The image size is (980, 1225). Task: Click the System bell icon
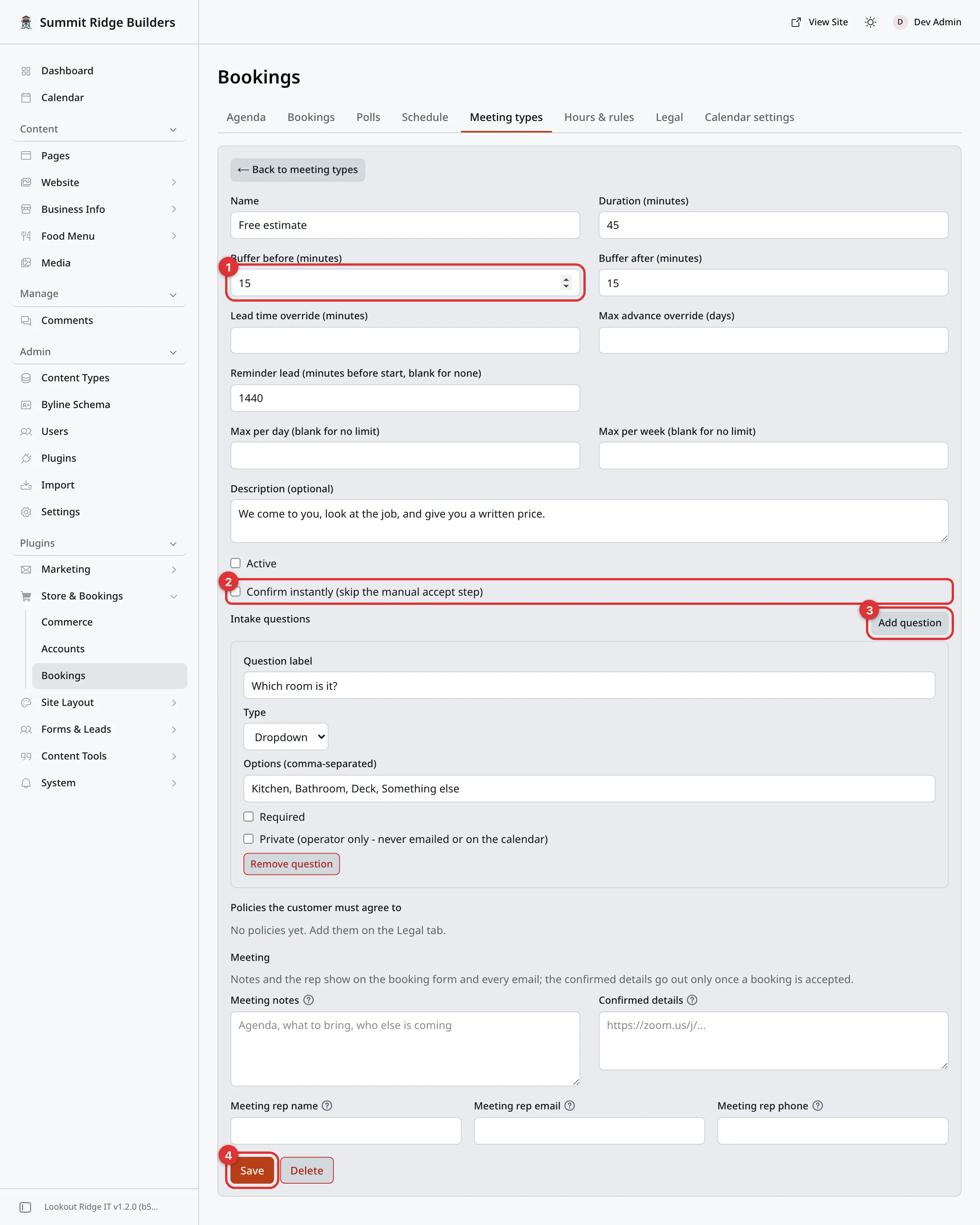point(26,783)
